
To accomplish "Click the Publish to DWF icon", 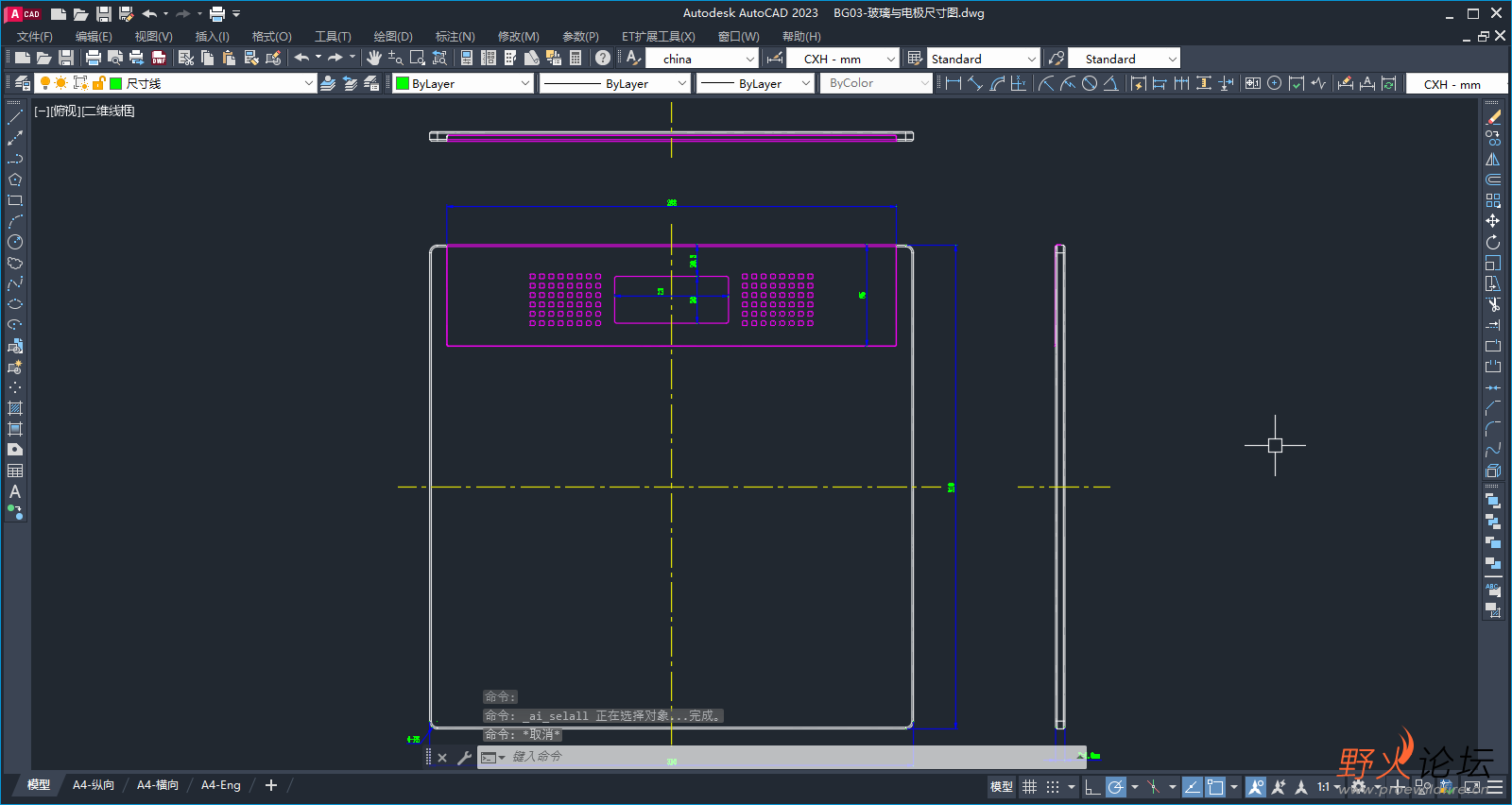I will (x=159, y=59).
